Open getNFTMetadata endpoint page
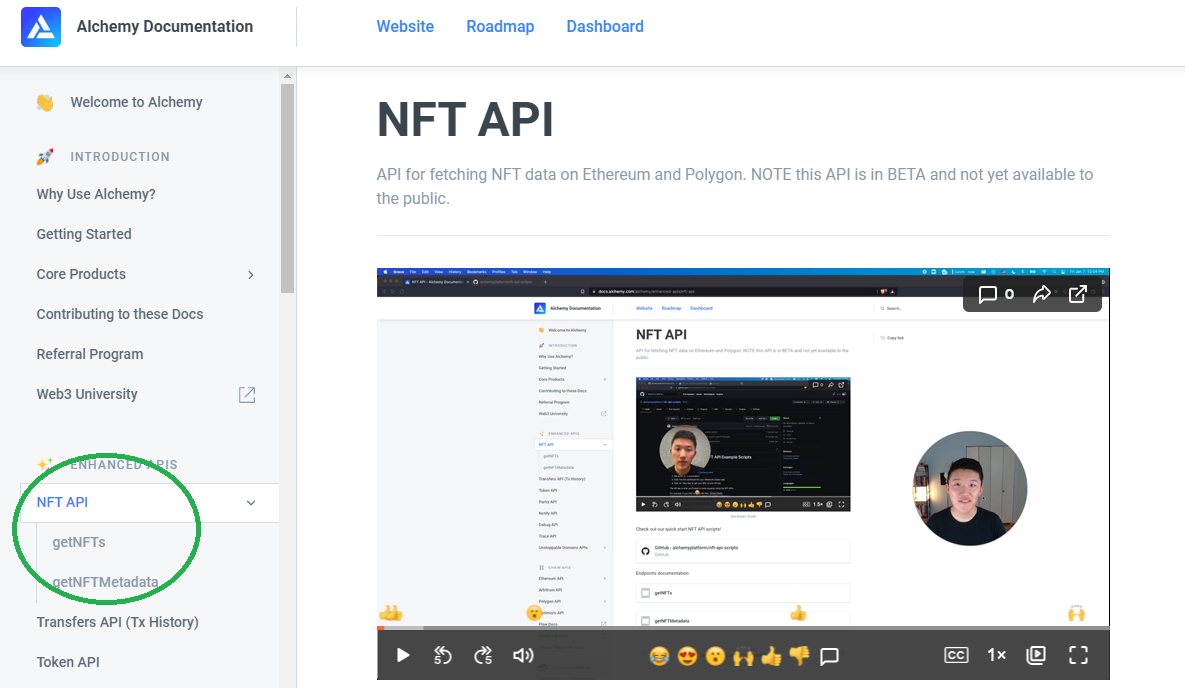Viewport: 1185px width, 688px height. (x=105, y=582)
